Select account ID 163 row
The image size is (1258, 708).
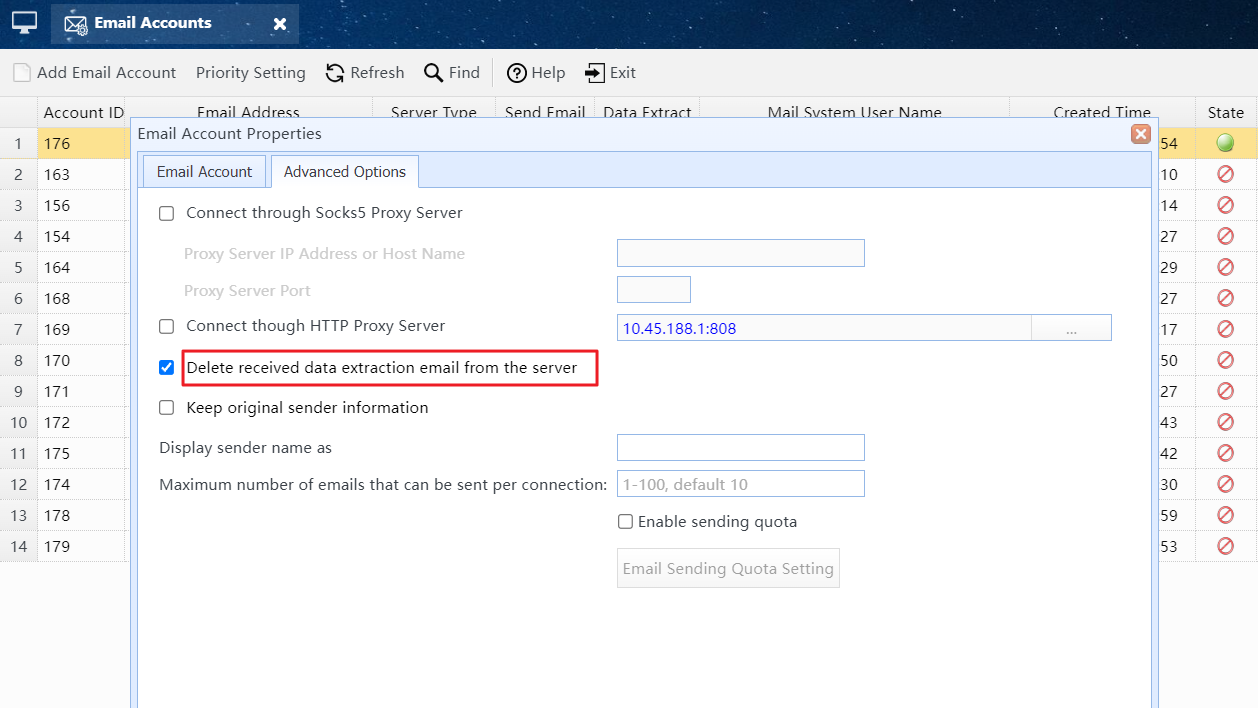point(84,174)
